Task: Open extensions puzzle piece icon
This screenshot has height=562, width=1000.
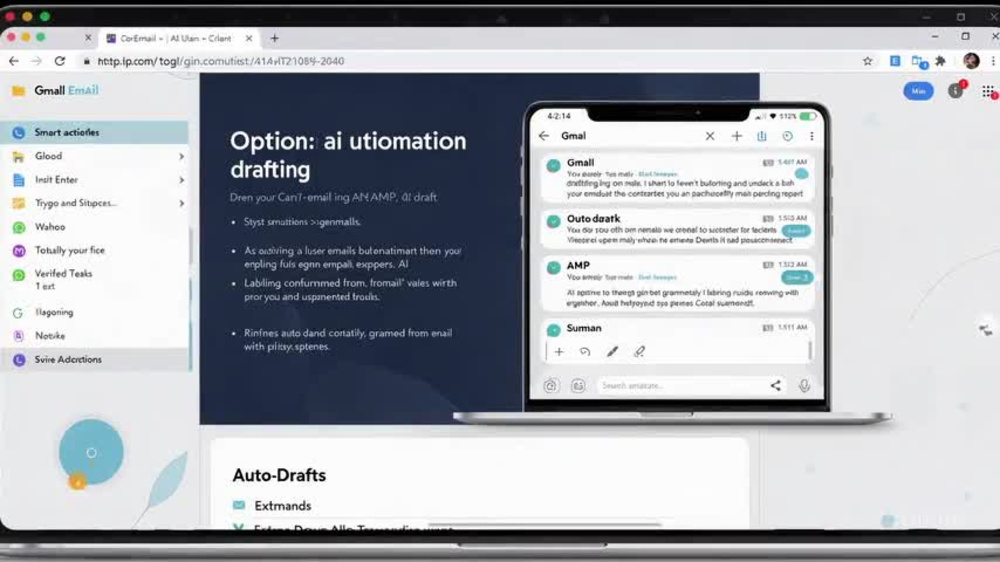Action: (940, 61)
